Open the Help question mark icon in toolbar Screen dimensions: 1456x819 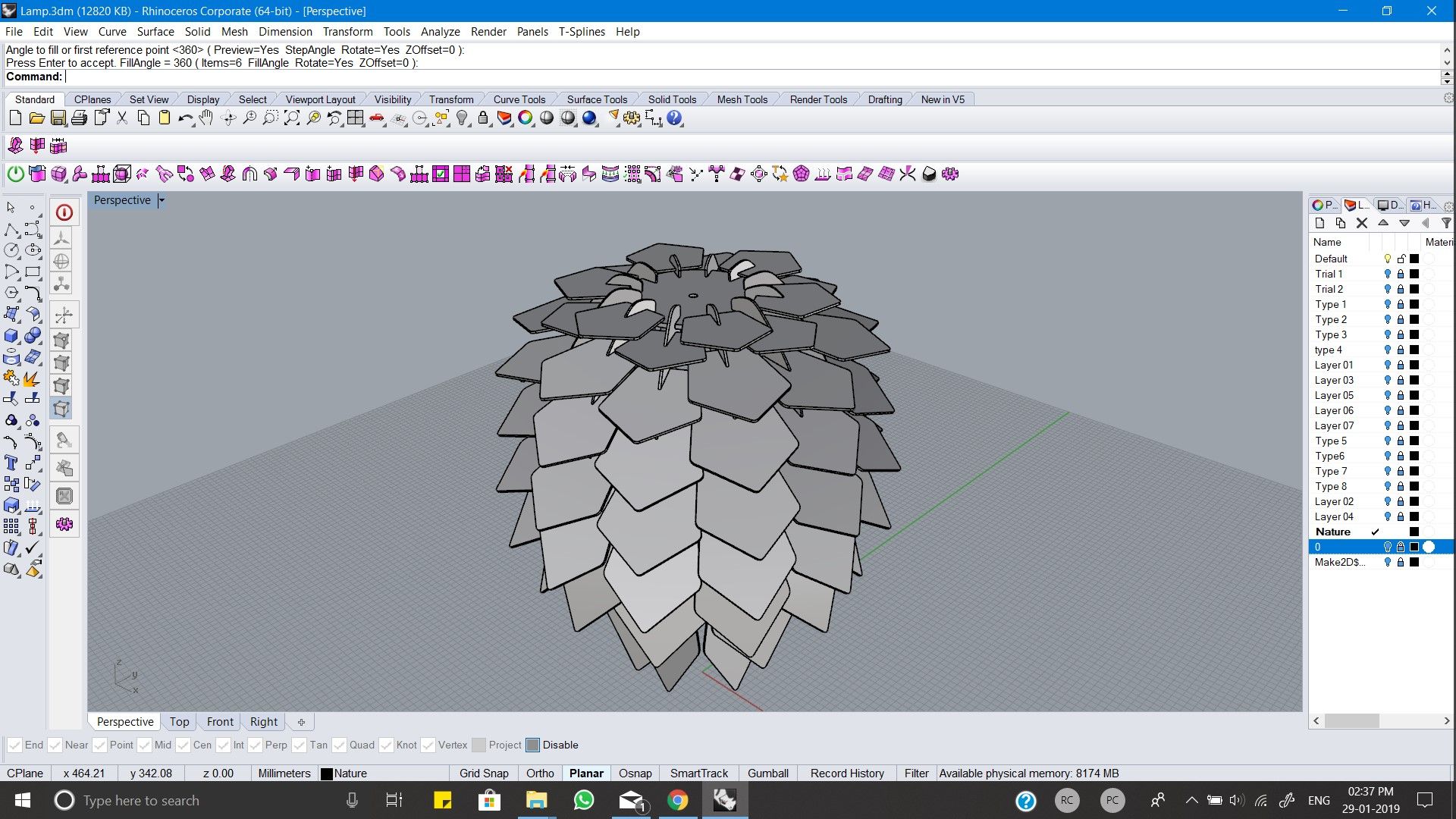[x=674, y=118]
